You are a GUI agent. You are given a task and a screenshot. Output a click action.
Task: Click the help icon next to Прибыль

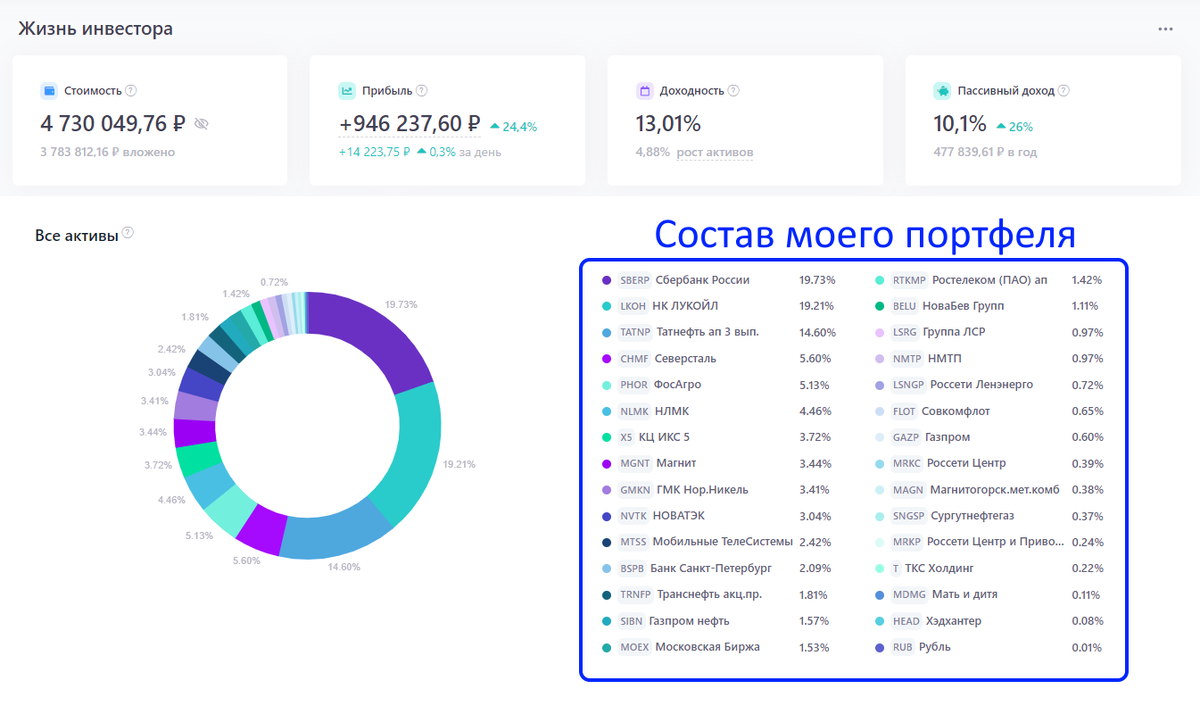pyautogui.click(x=421, y=90)
